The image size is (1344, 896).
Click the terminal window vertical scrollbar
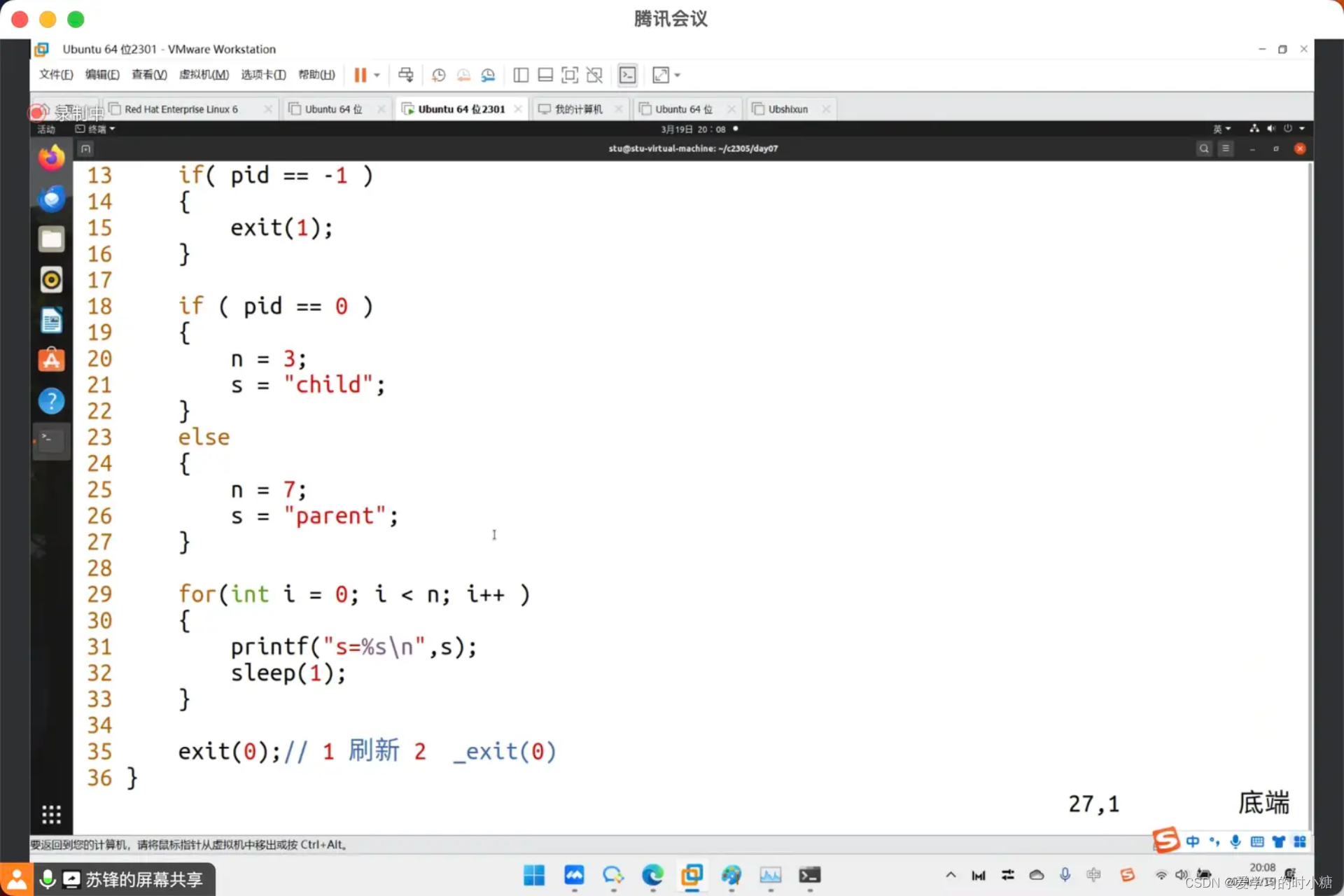pyautogui.click(x=1309, y=497)
